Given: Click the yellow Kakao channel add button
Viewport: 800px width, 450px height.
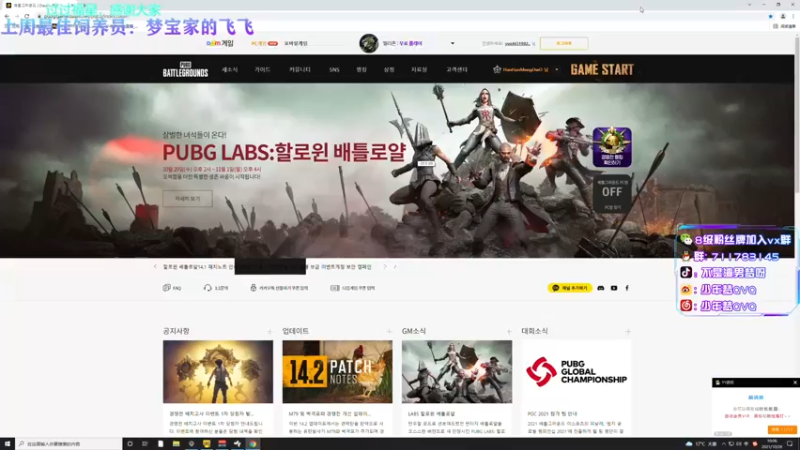Looking at the screenshot, I should click(569, 288).
